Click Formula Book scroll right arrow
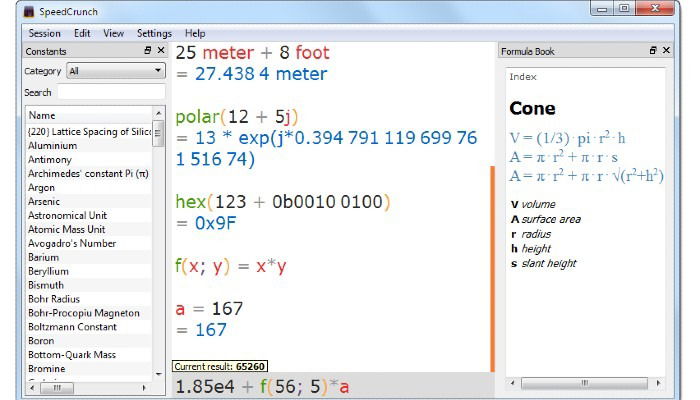Screen dimensions: 700x400 (658, 383)
